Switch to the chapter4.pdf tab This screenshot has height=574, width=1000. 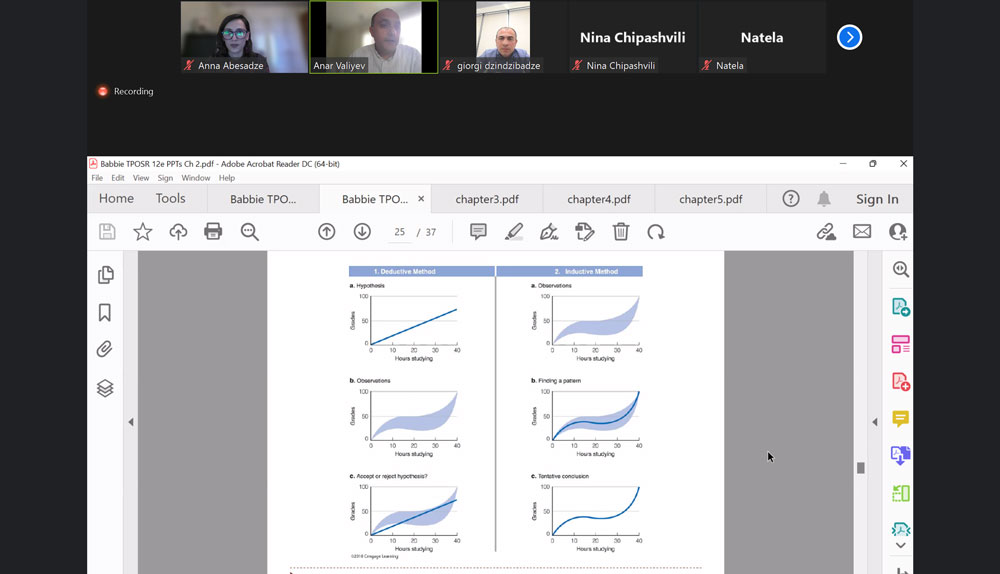pos(599,199)
